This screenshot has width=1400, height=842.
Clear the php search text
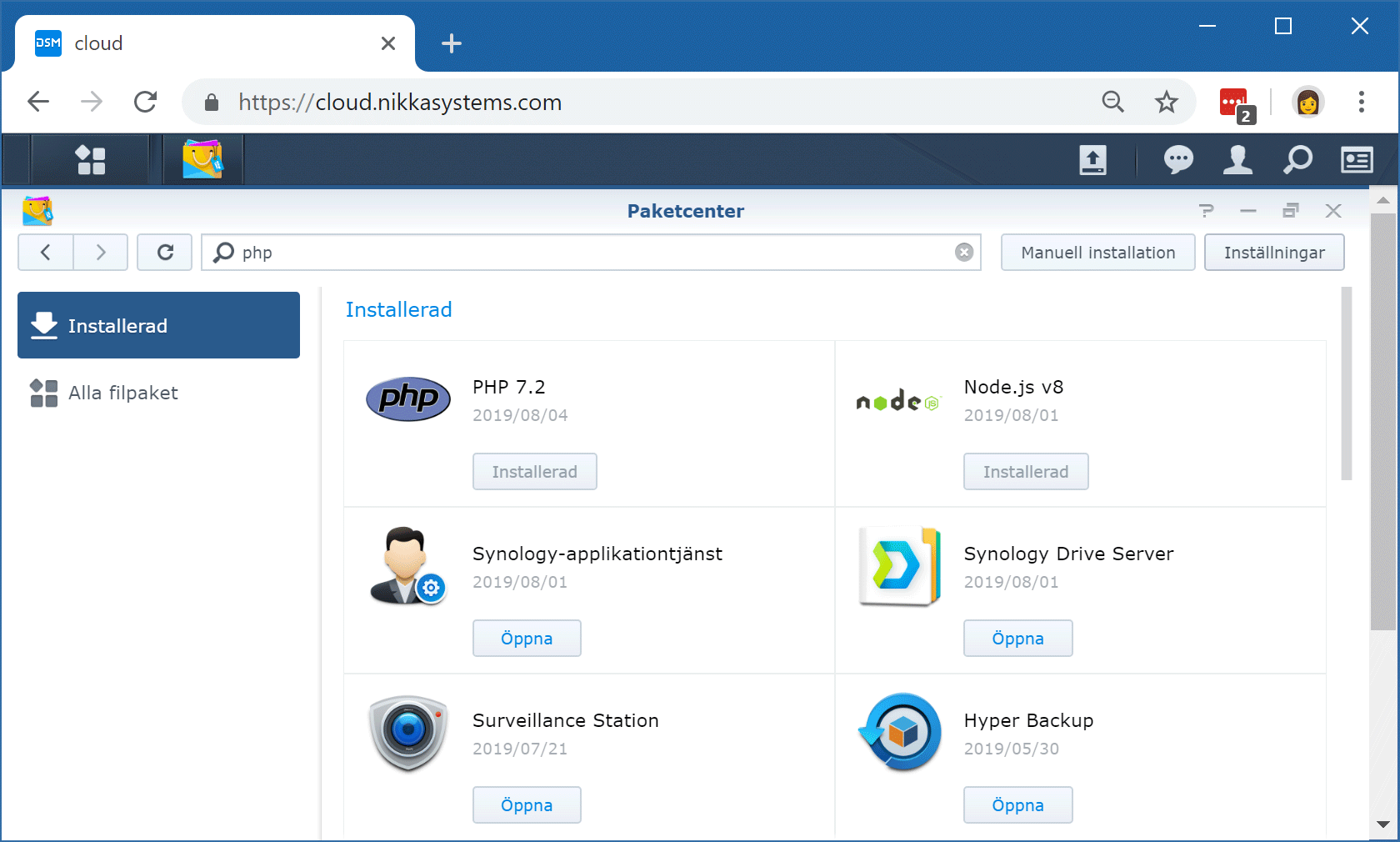tap(964, 253)
